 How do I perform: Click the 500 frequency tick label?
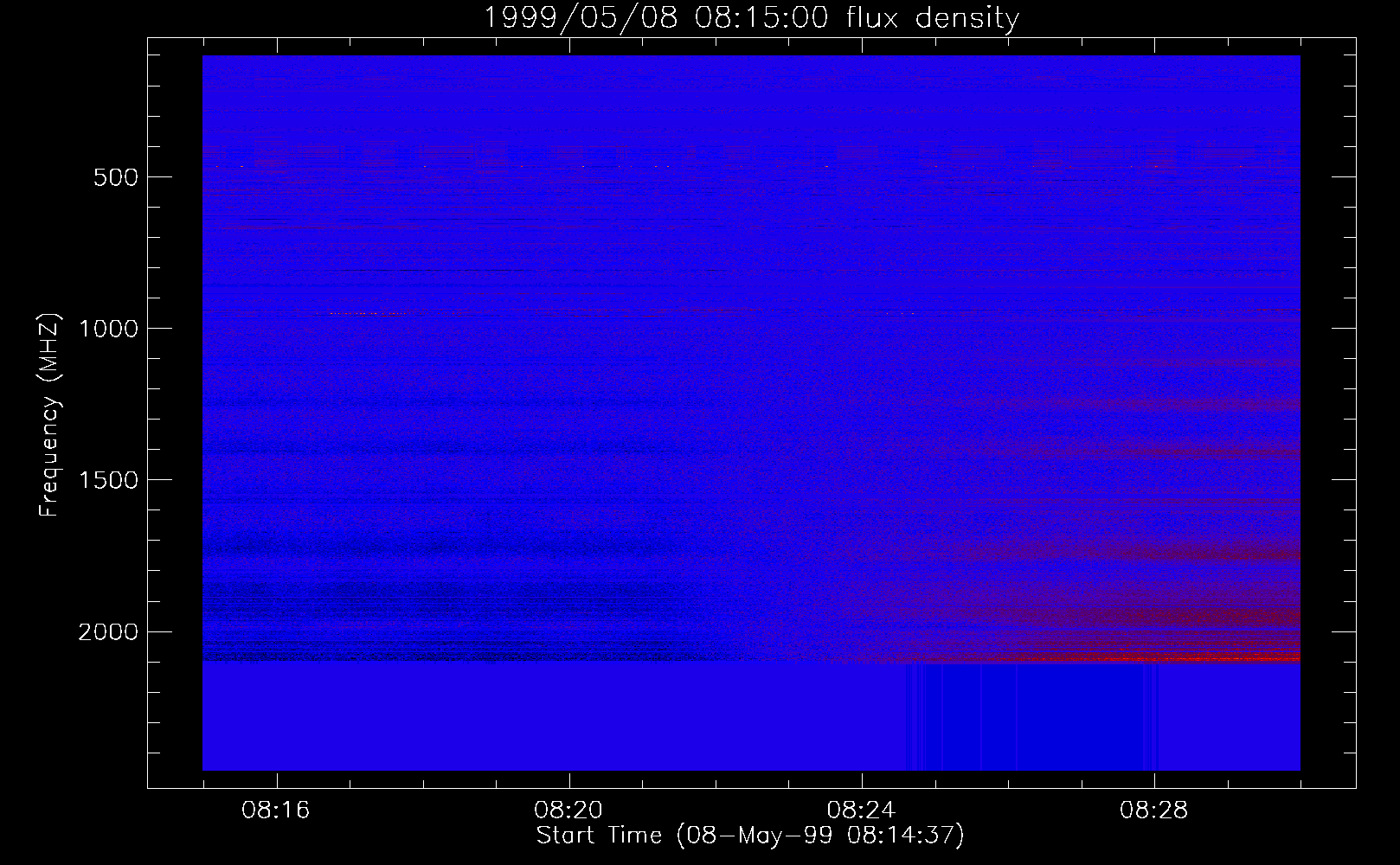coord(115,177)
